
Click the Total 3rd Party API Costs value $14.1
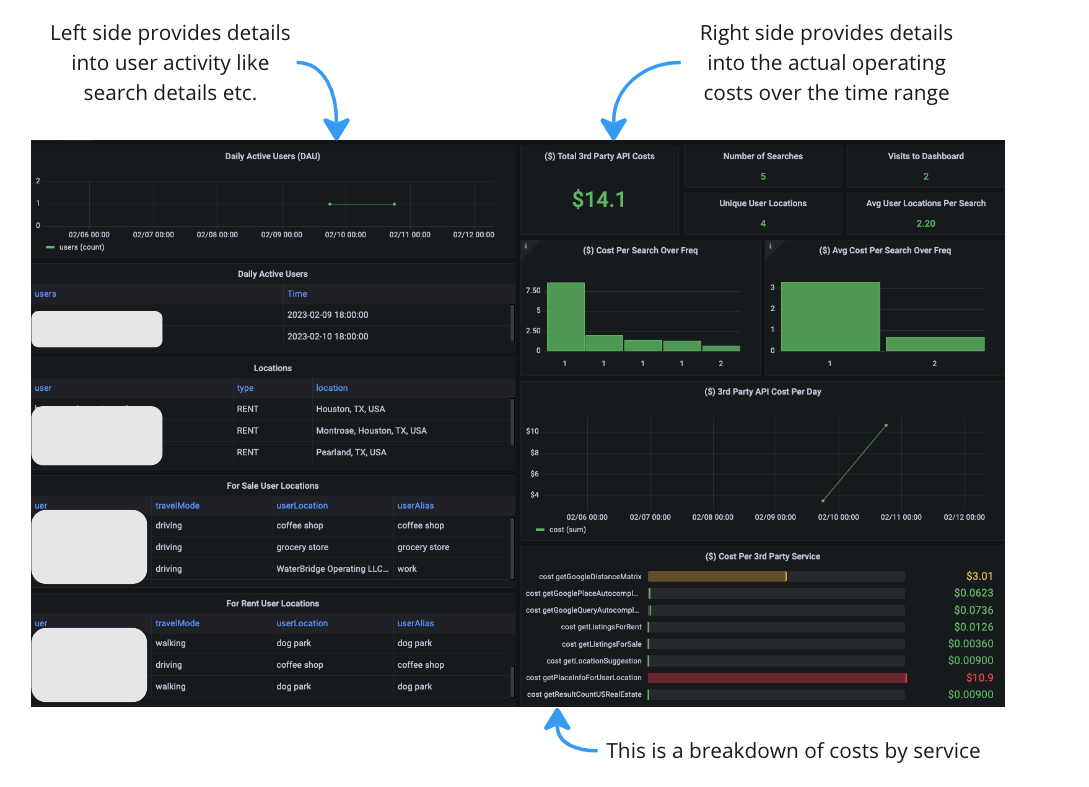pyautogui.click(x=598, y=200)
